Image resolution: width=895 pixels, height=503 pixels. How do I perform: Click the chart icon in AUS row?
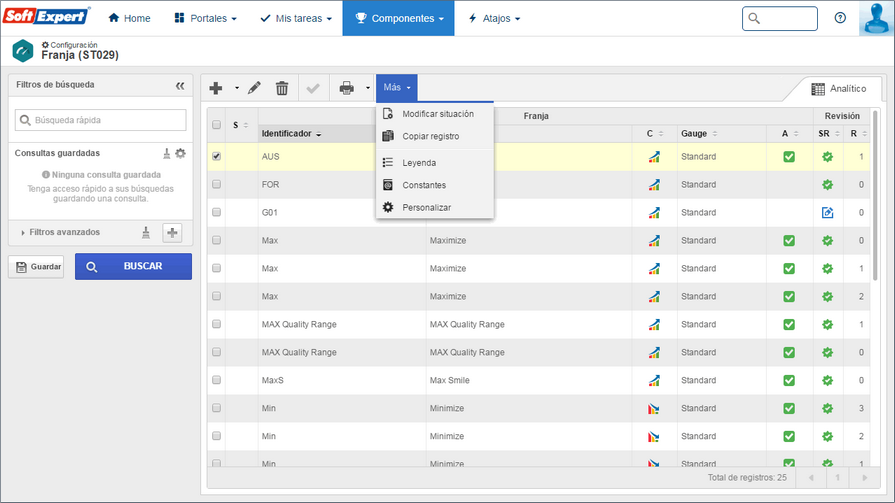(654, 156)
